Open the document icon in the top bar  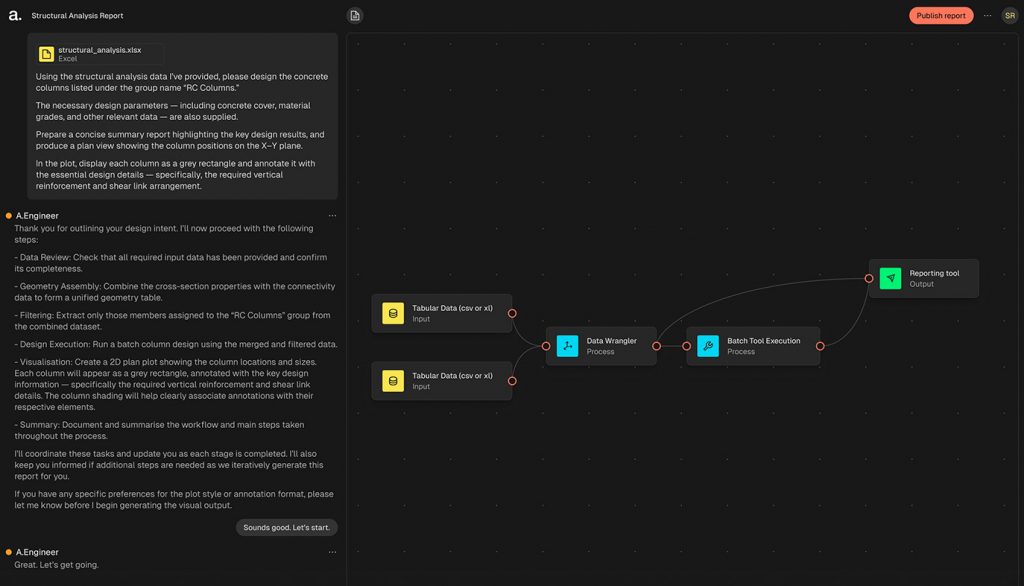(355, 16)
